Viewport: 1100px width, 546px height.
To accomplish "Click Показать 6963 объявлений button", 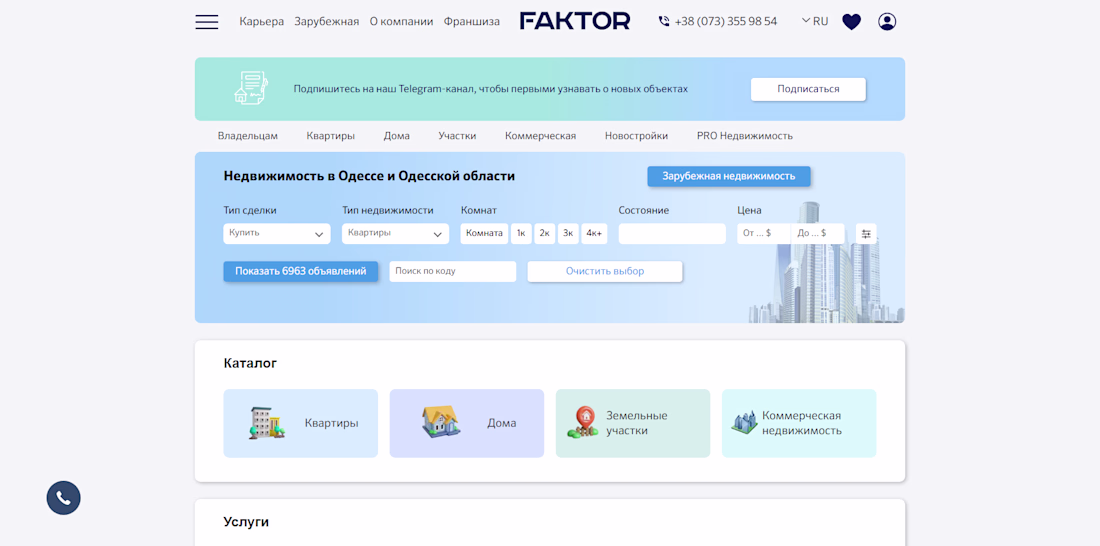I will (x=301, y=272).
